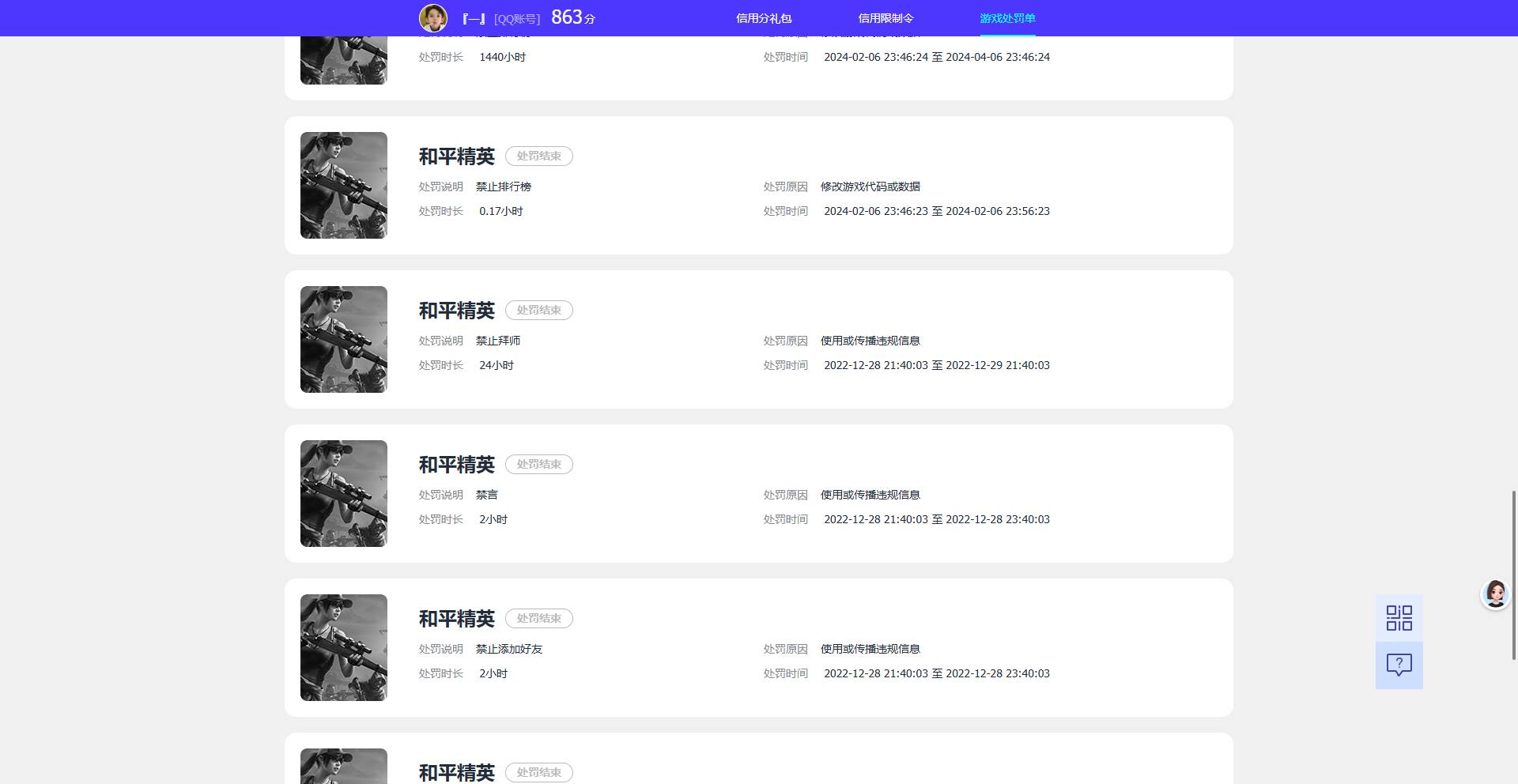Switch to the 信用分礼包 tab
1518x784 pixels.
point(764,18)
